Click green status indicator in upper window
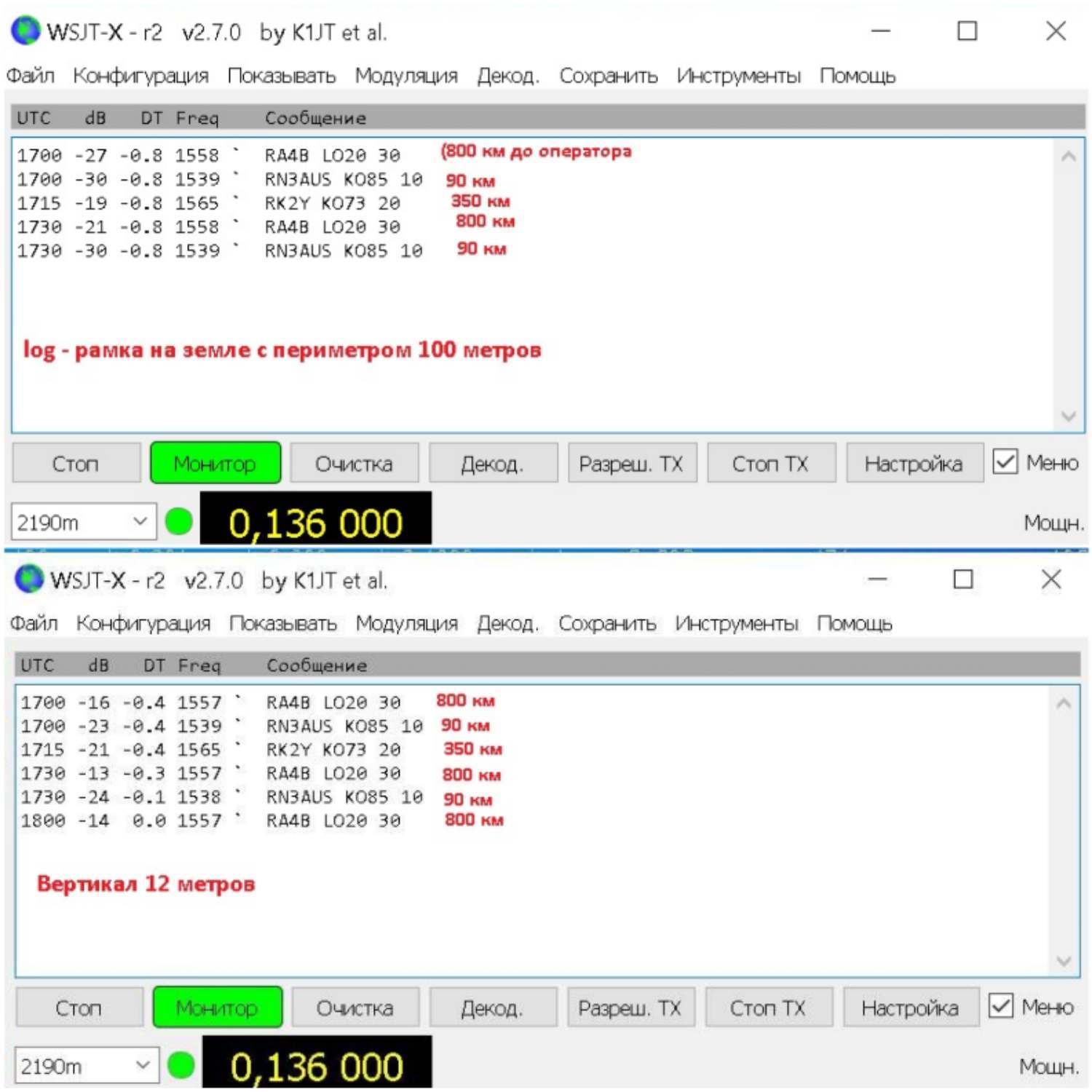The image size is (1092, 1092). point(179,521)
